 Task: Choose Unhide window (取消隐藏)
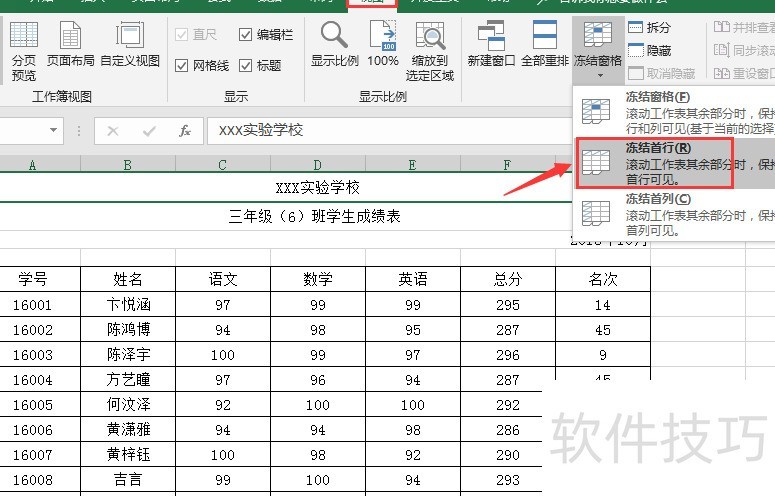(662, 74)
